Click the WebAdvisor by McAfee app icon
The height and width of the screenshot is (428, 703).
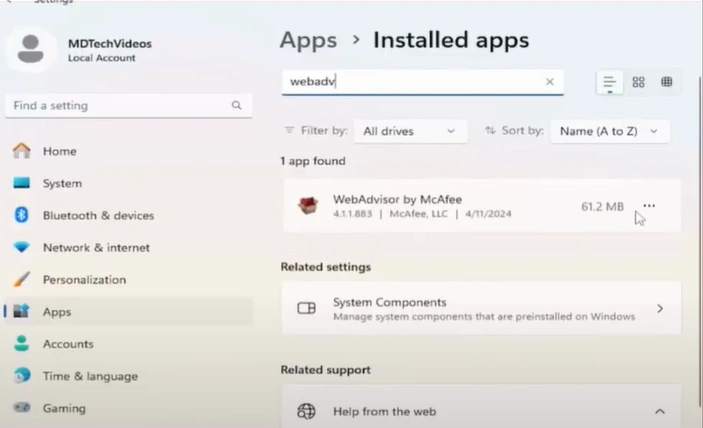click(308, 206)
